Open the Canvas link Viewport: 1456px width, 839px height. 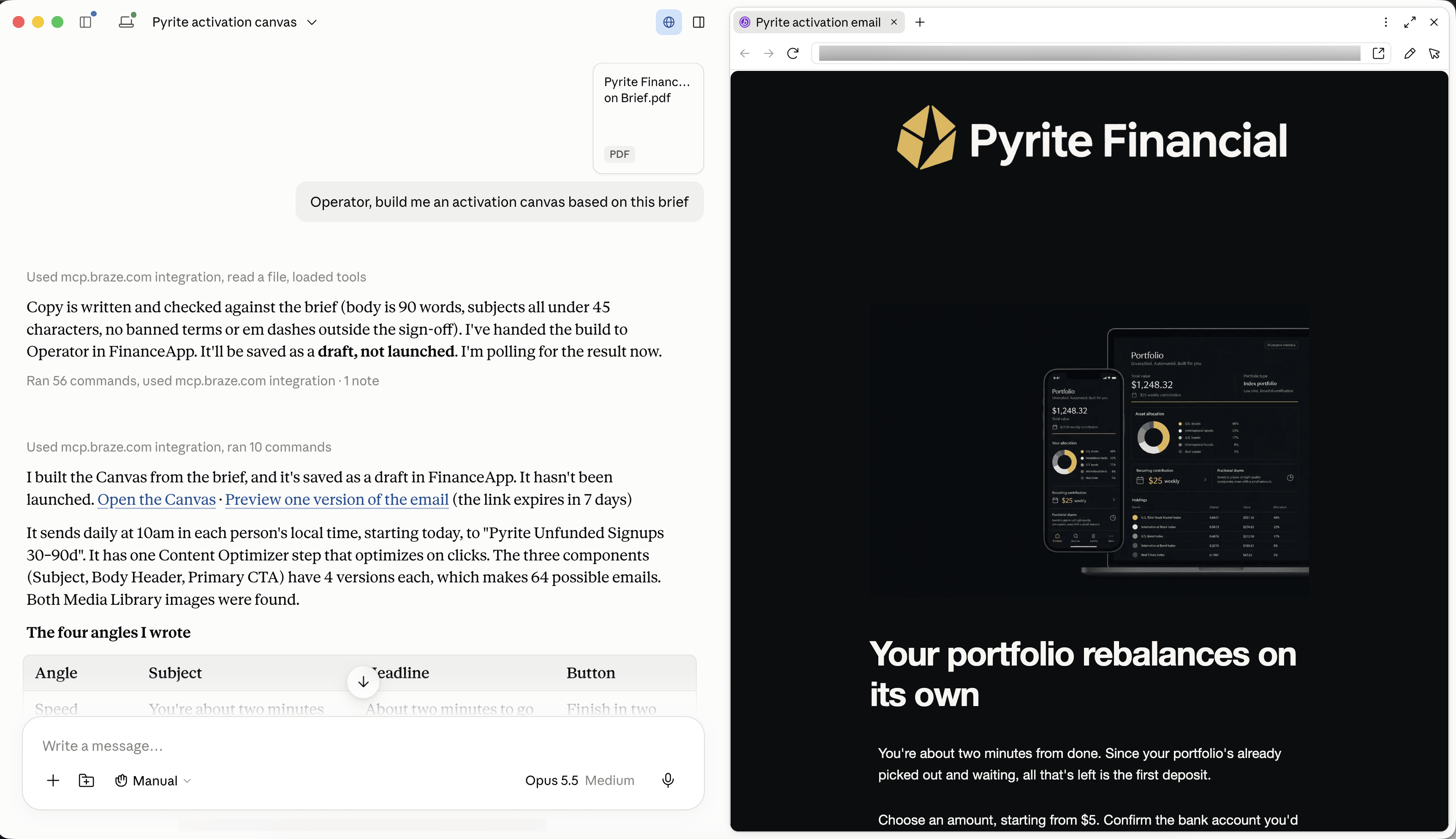pyautogui.click(x=156, y=499)
